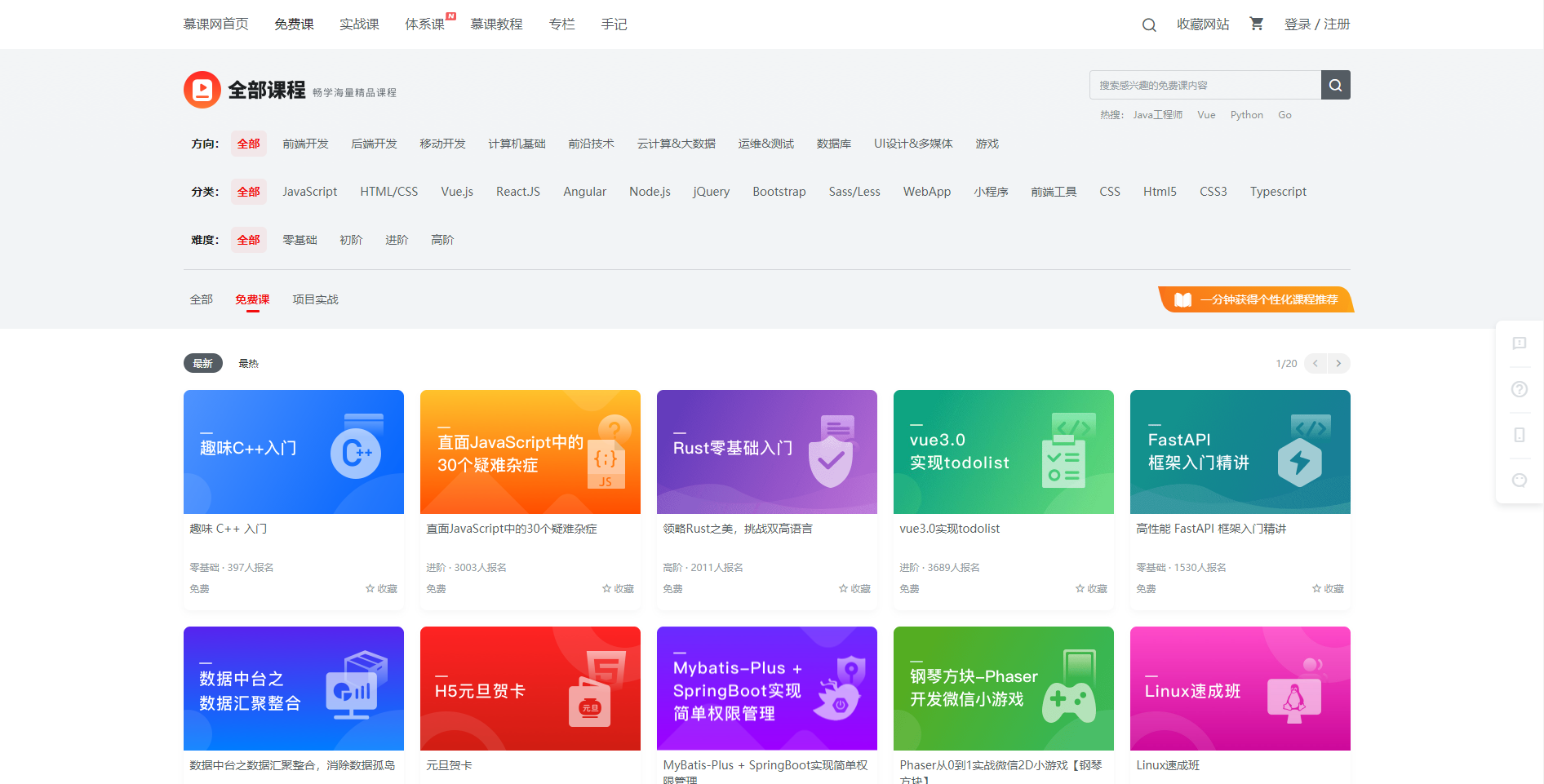Filter category by 小程序

pyautogui.click(x=991, y=192)
